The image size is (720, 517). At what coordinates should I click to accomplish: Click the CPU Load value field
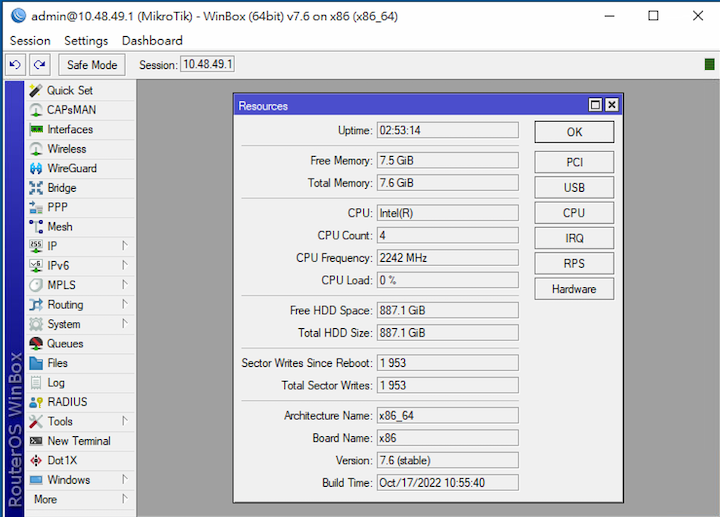pyautogui.click(x=448, y=280)
